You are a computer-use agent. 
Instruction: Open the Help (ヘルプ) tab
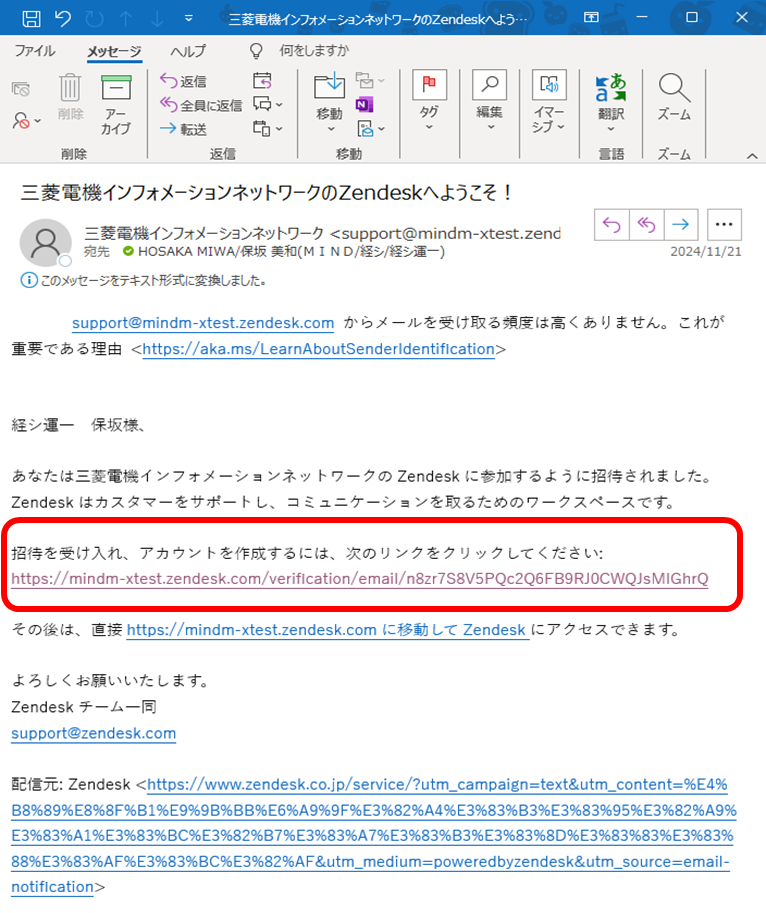click(x=188, y=51)
